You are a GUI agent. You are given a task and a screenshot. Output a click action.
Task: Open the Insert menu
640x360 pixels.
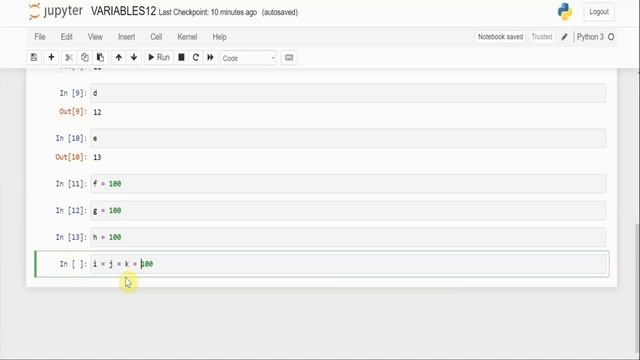pos(127,37)
